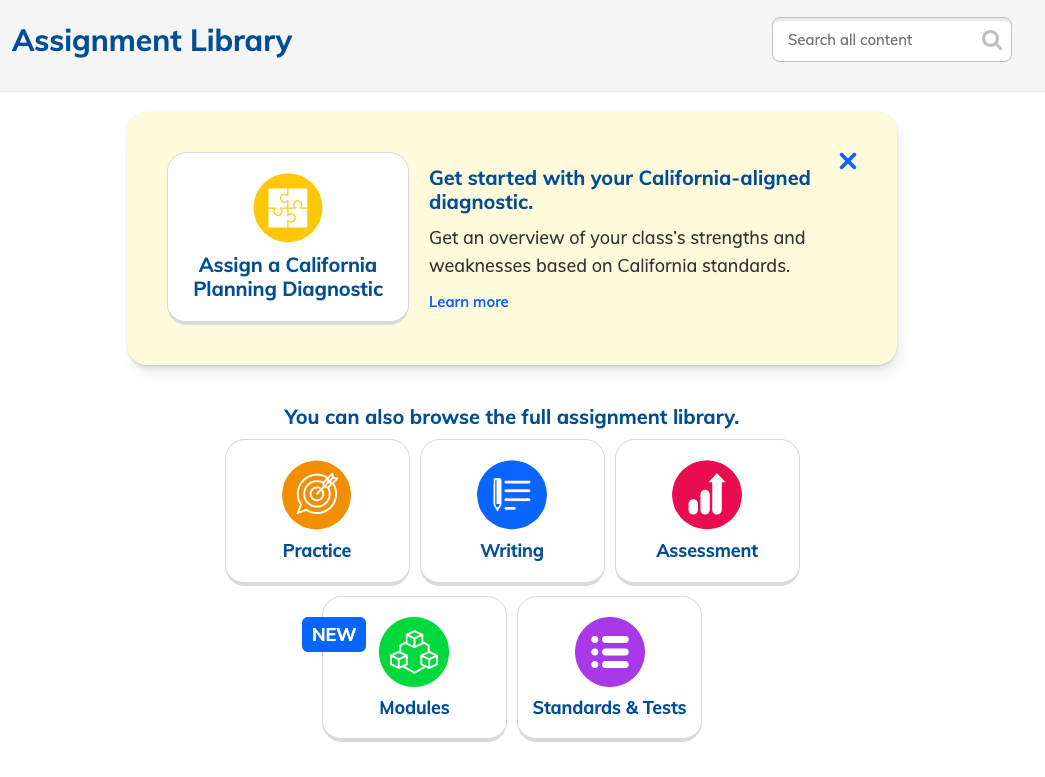Click the search magnifier icon
The width and height of the screenshot is (1045, 777).
coord(991,39)
